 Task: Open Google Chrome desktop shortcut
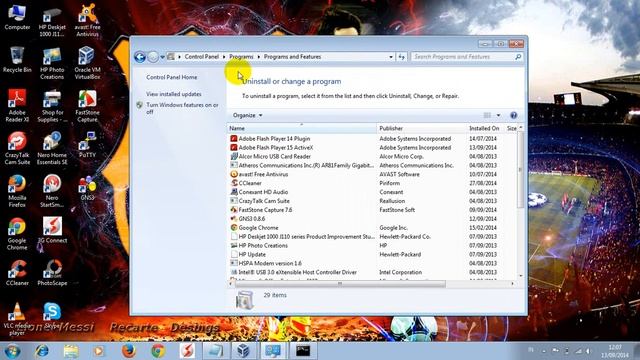pos(17,233)
